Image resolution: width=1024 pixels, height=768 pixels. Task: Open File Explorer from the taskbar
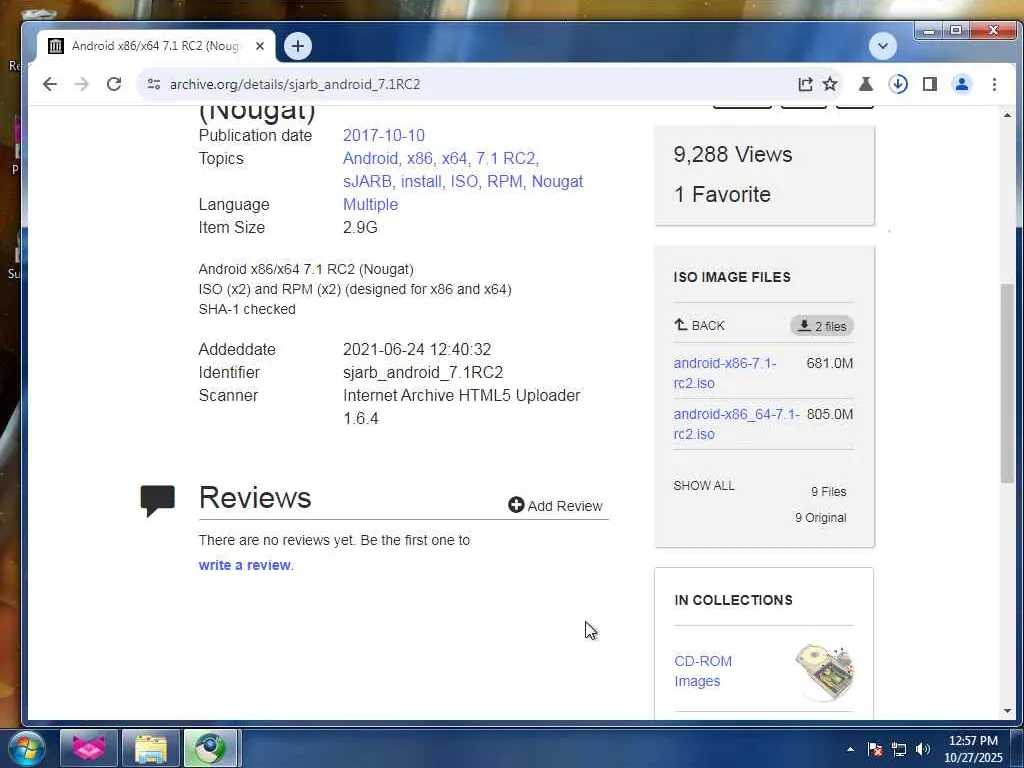click(151, 748)
